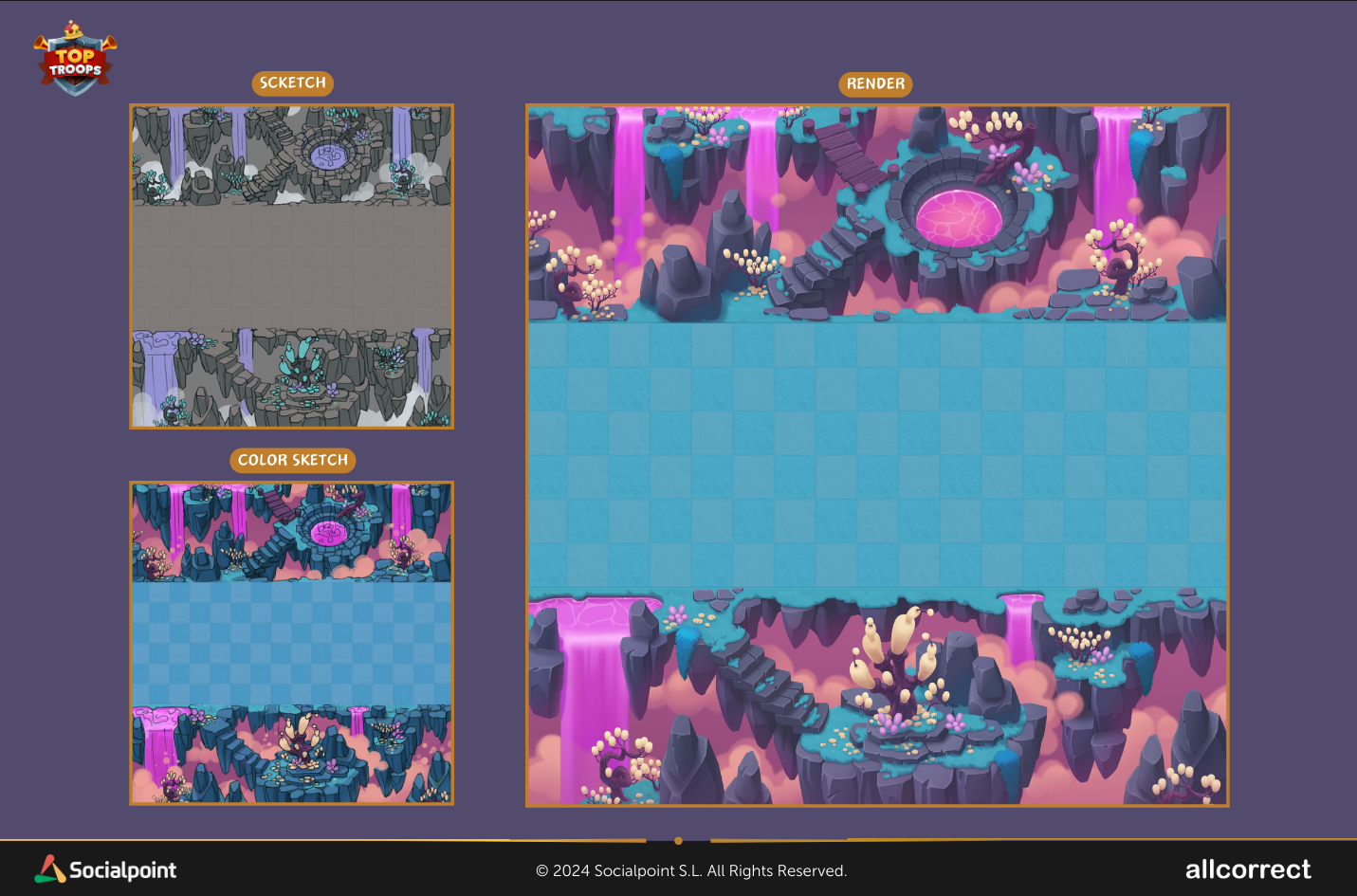The height and width of the screenshot is (896, 1357).
Task: Open the grayscale sketch thumbnail
Action: (292, 266)
